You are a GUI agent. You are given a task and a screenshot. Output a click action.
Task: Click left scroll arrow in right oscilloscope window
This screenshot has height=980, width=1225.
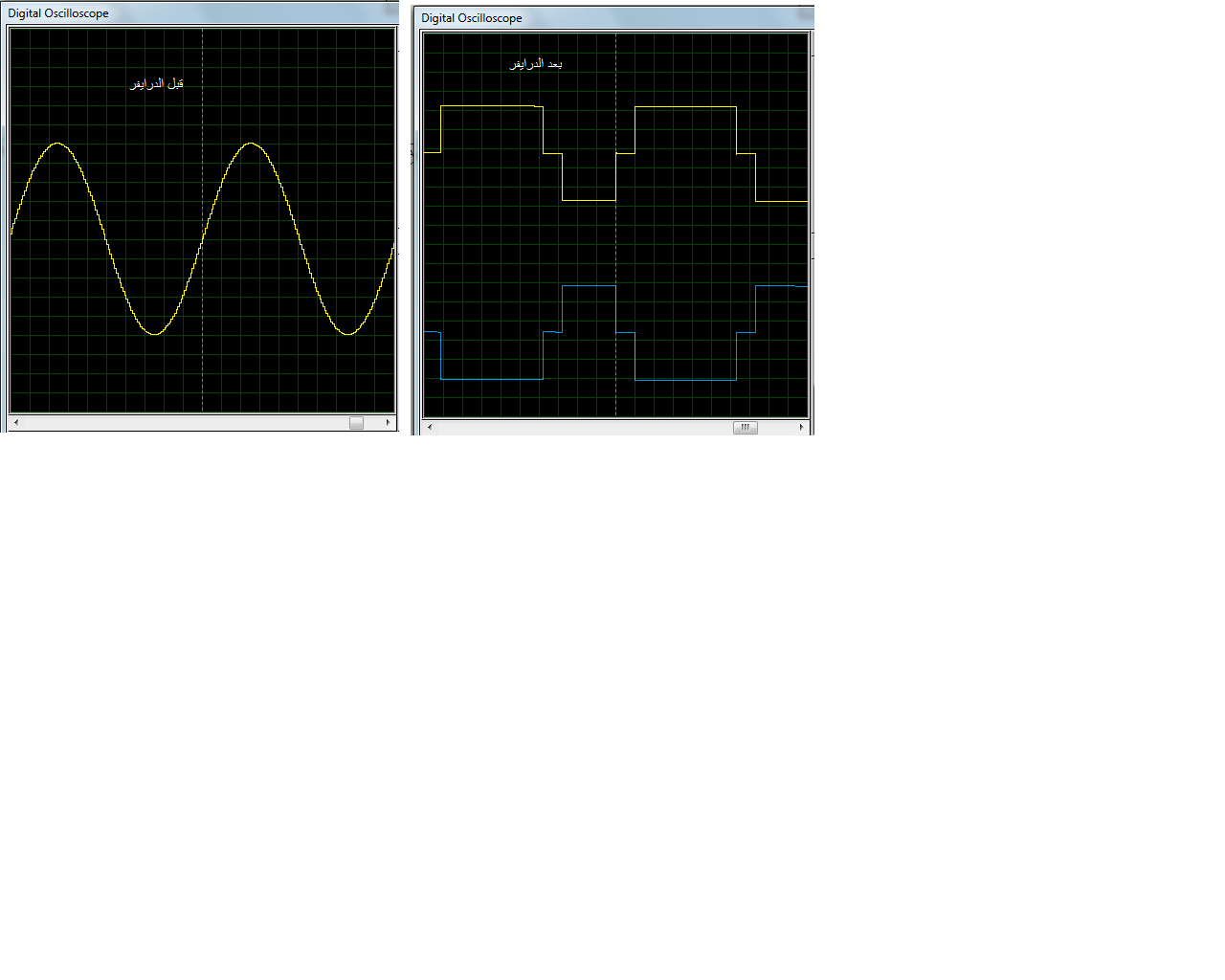[430, 427]
